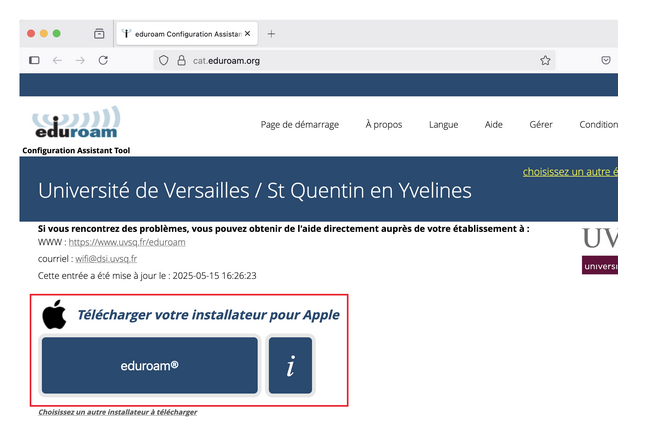Click the Configuration Assistant Tool caption
The height and width of the screenshot is (438, 647).
click(76, 150)
